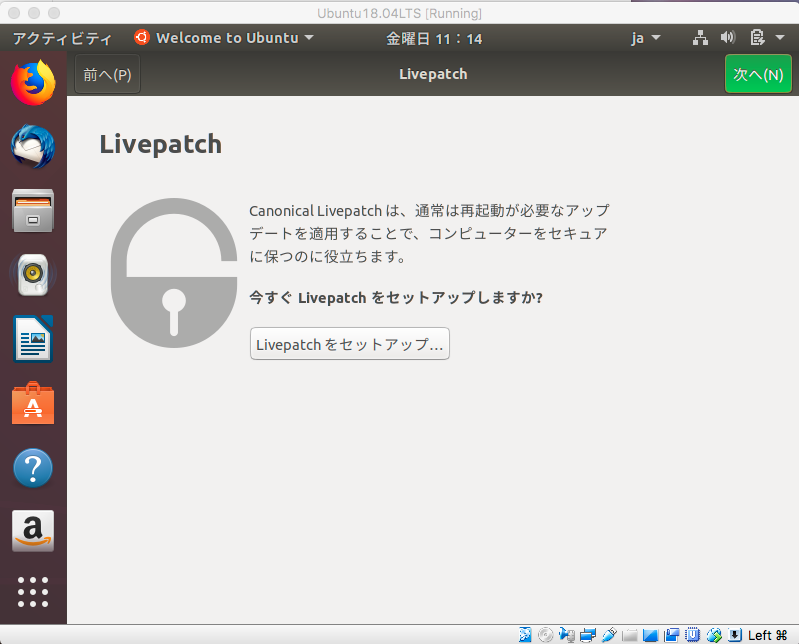Screen dimensions: 799x644
Task: Open Ubuntu Software store icon
Action: pos(33,403)
